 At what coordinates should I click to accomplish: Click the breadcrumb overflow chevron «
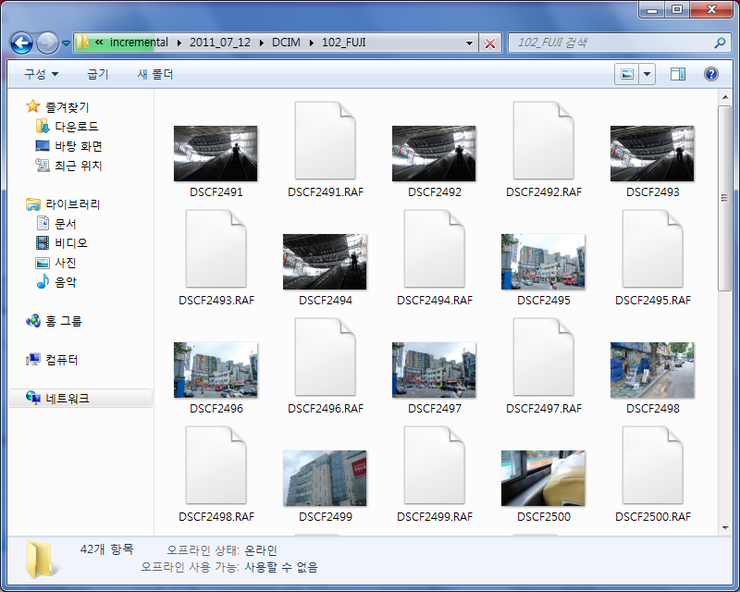(x=99, y=42)
